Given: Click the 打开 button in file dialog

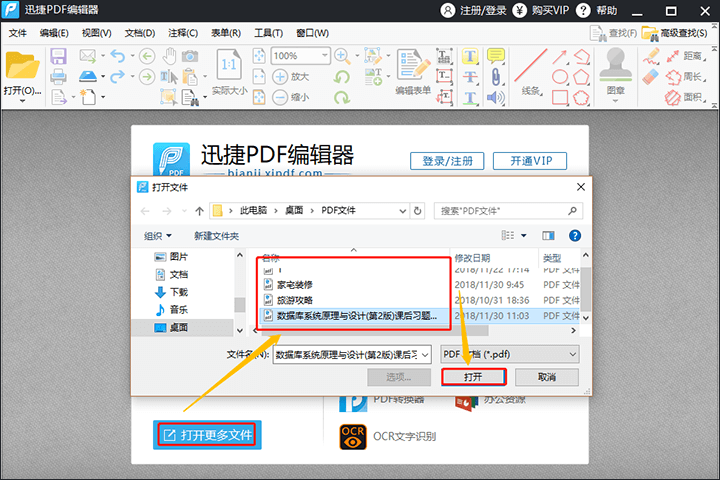Looking at the screenshot, I should 473,377.
